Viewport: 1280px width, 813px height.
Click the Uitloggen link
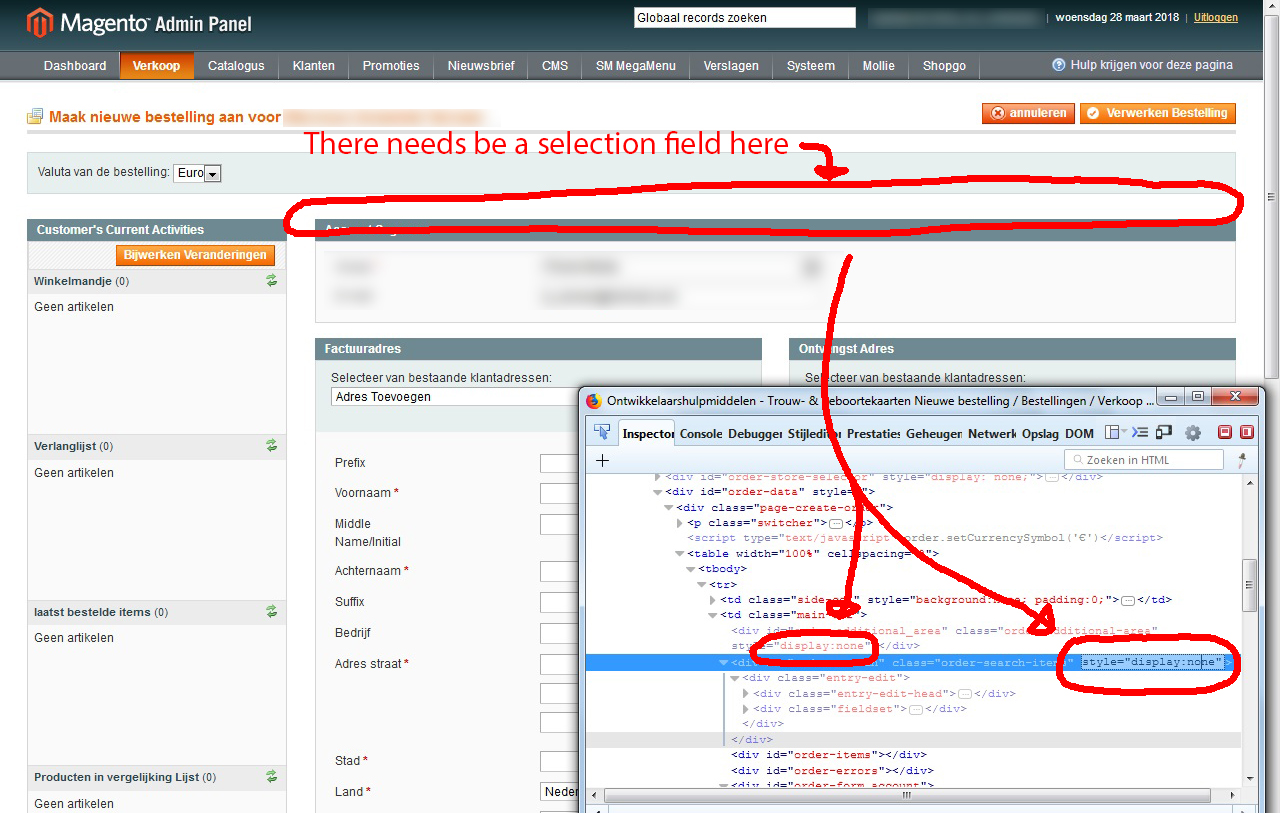1215,17
